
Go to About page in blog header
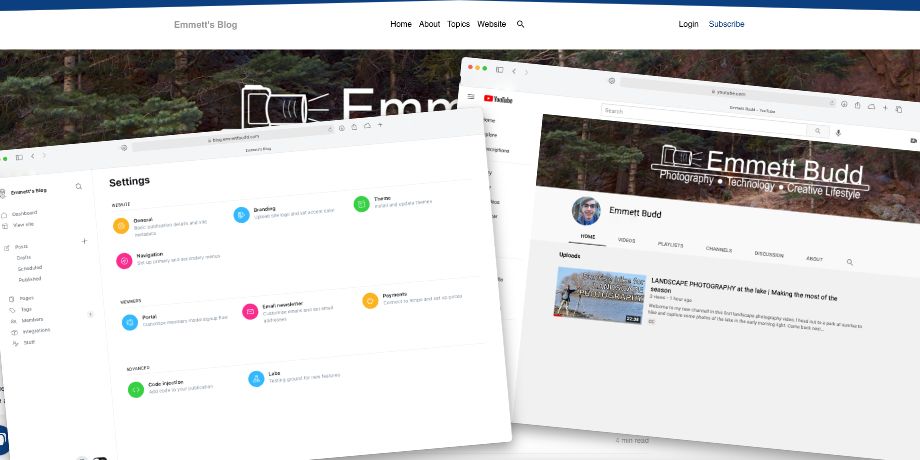coord(429,24)
